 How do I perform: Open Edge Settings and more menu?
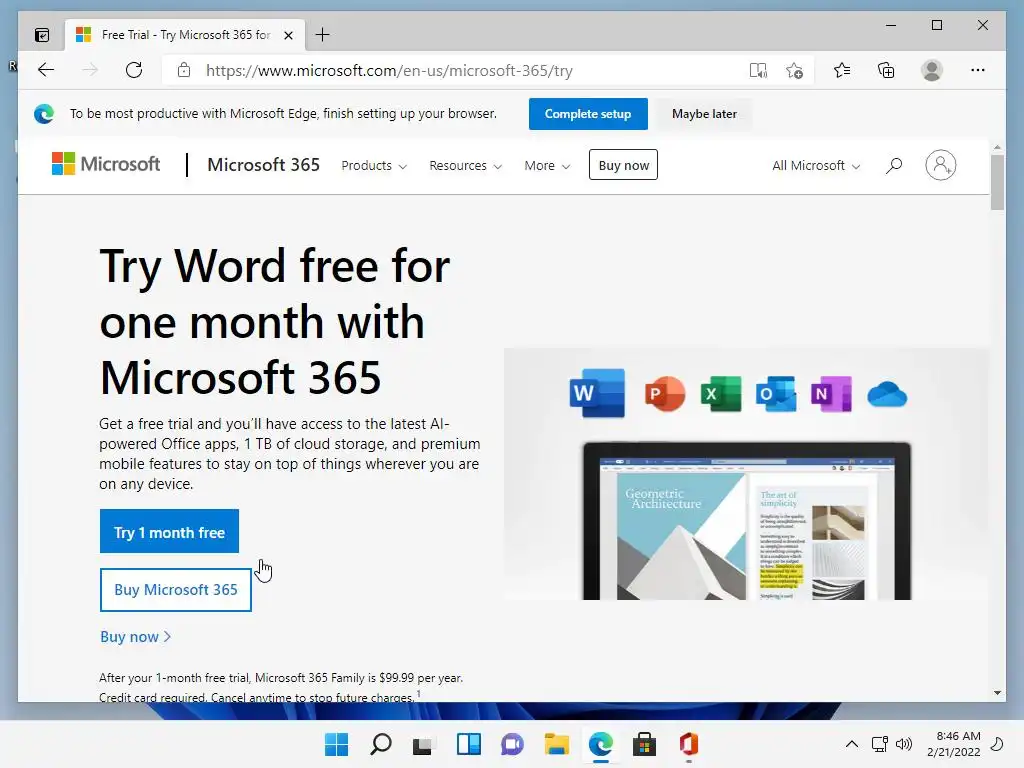[978, 70]
